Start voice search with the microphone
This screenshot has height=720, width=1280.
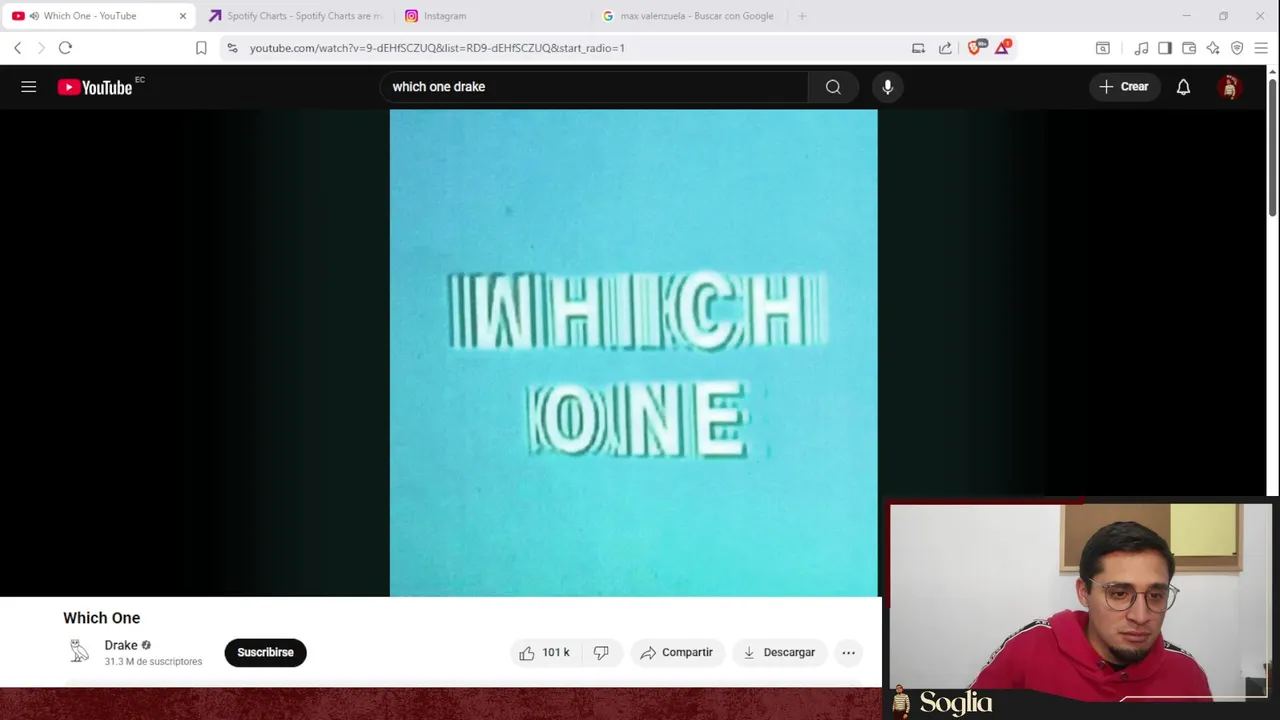887,87
